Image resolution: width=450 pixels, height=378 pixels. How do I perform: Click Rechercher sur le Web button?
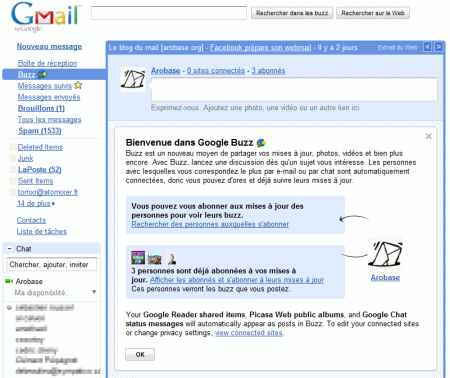tap(373, 13)
